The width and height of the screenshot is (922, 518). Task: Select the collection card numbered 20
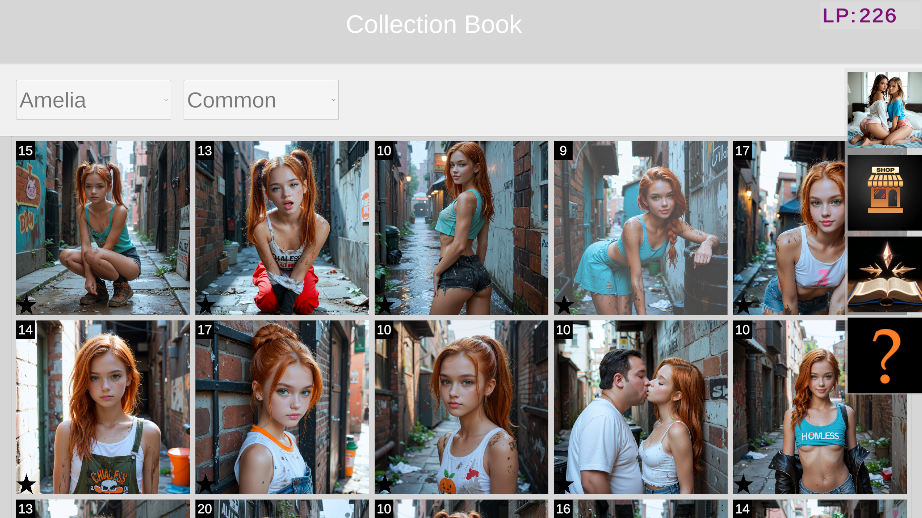point(282,509)
